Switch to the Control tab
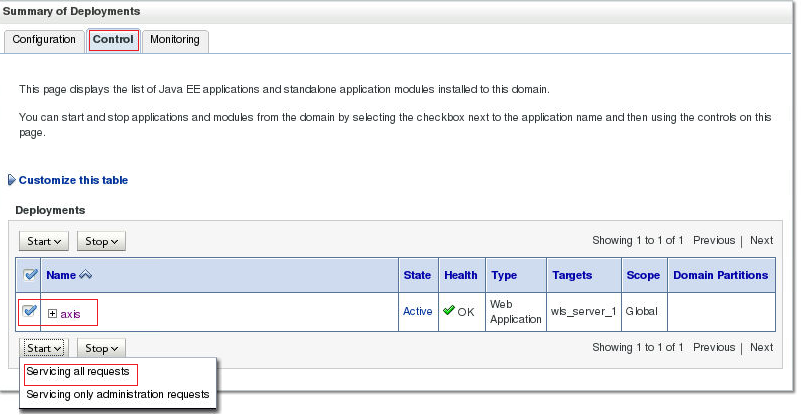Viewport: 801px width, 419px height. [113, 40]
